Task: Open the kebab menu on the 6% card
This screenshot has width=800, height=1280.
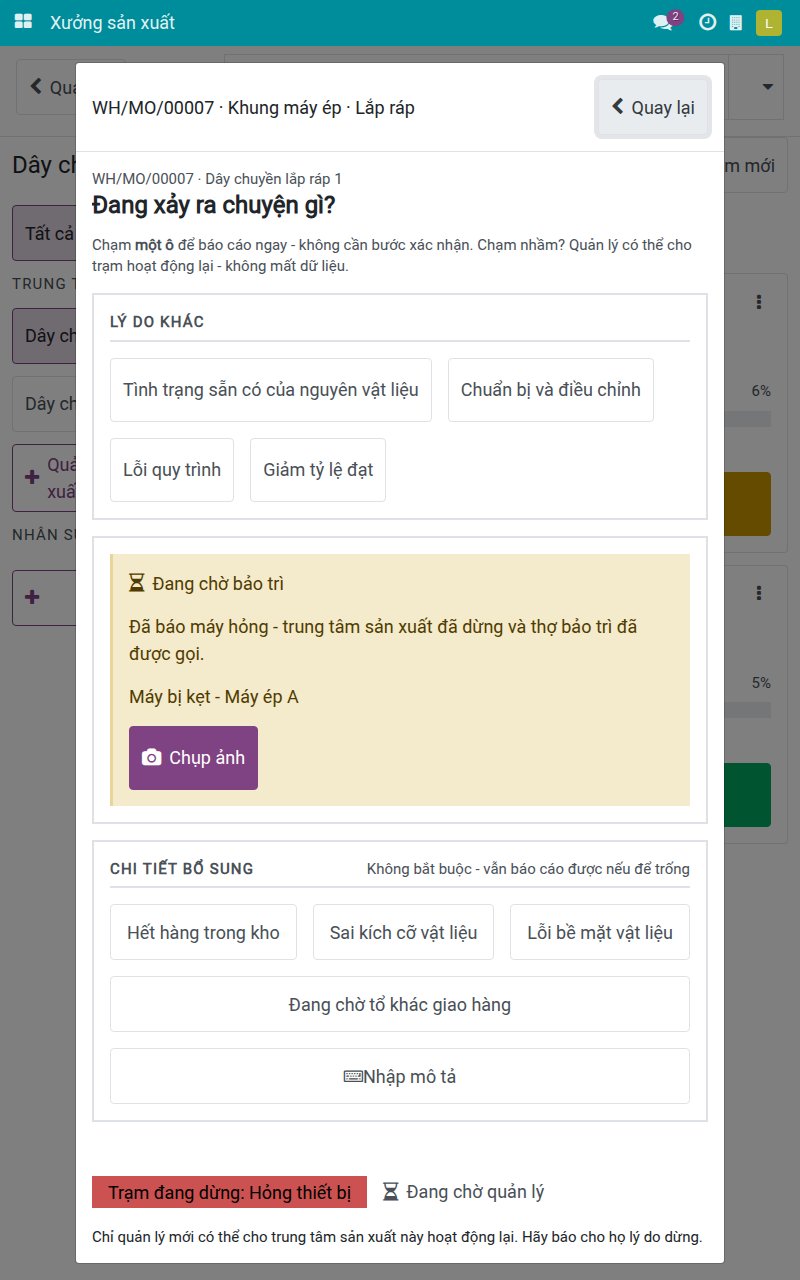Action: tap(759, 302)
